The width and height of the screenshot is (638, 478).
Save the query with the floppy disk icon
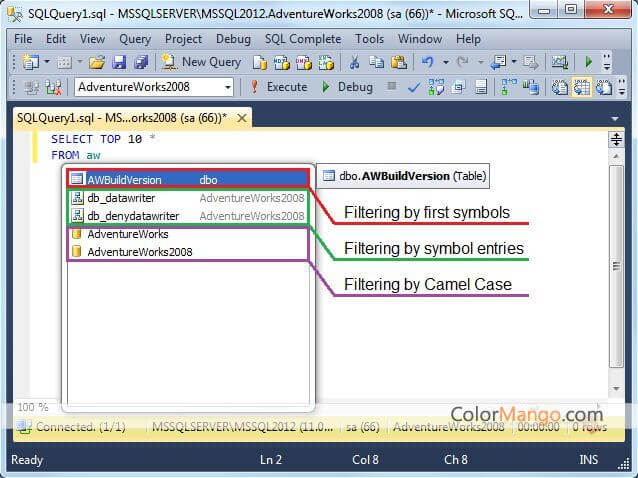coord(119,62)
